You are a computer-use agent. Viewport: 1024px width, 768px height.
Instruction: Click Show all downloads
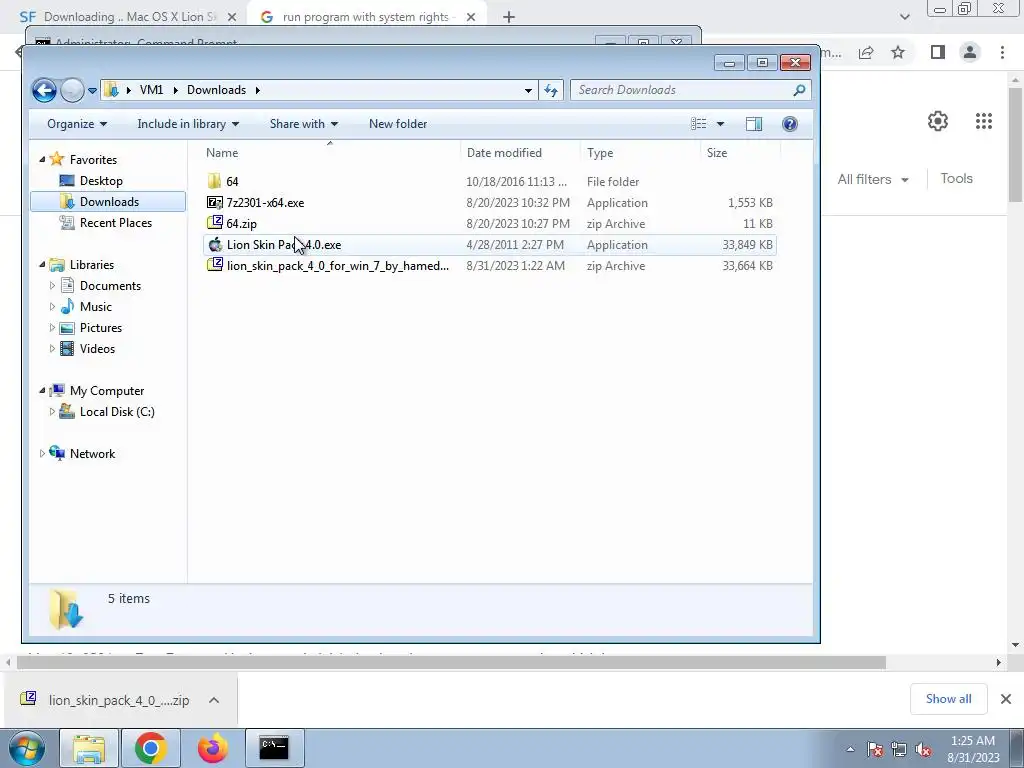948,699
